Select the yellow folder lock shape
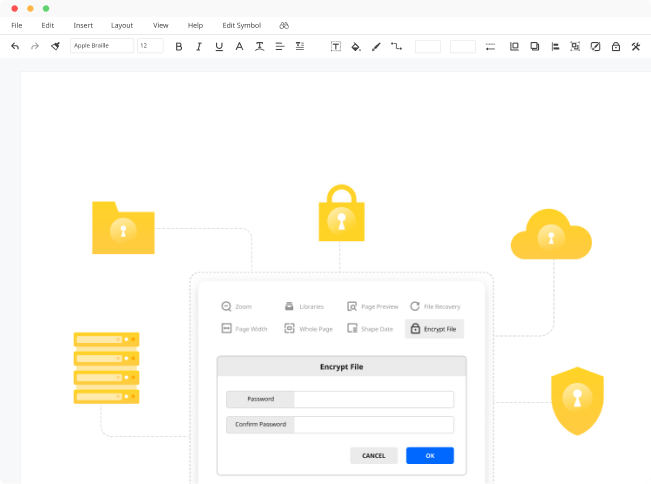 tap(123, 228)
